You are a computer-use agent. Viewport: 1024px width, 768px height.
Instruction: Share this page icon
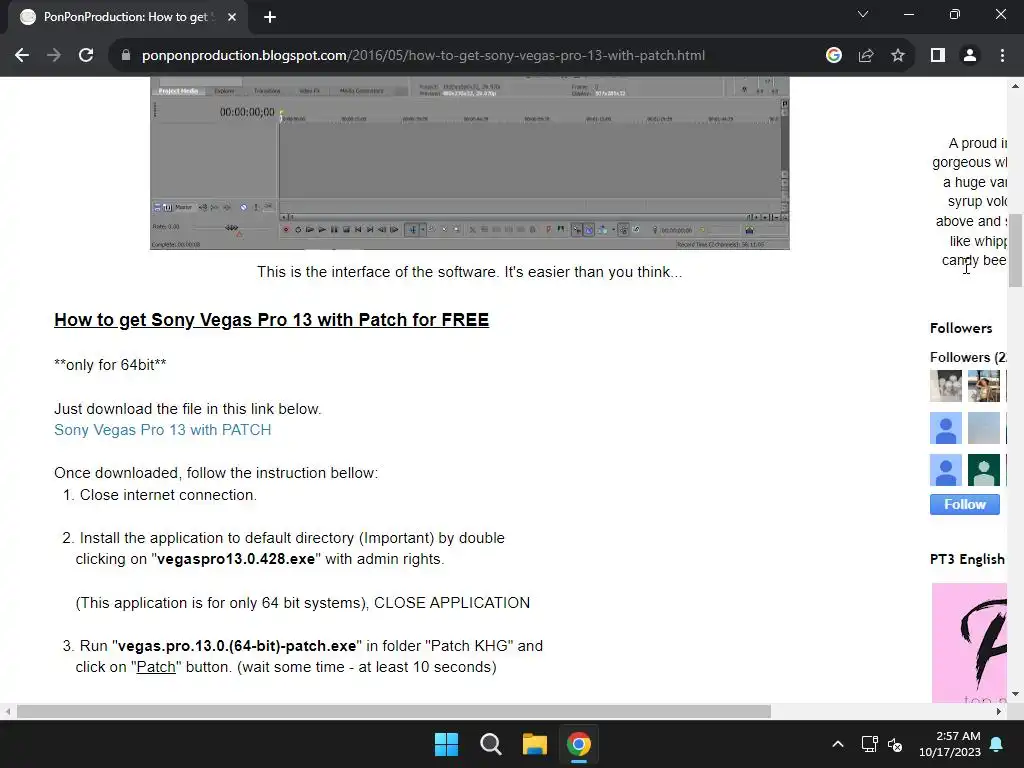(x=866, y=56)
